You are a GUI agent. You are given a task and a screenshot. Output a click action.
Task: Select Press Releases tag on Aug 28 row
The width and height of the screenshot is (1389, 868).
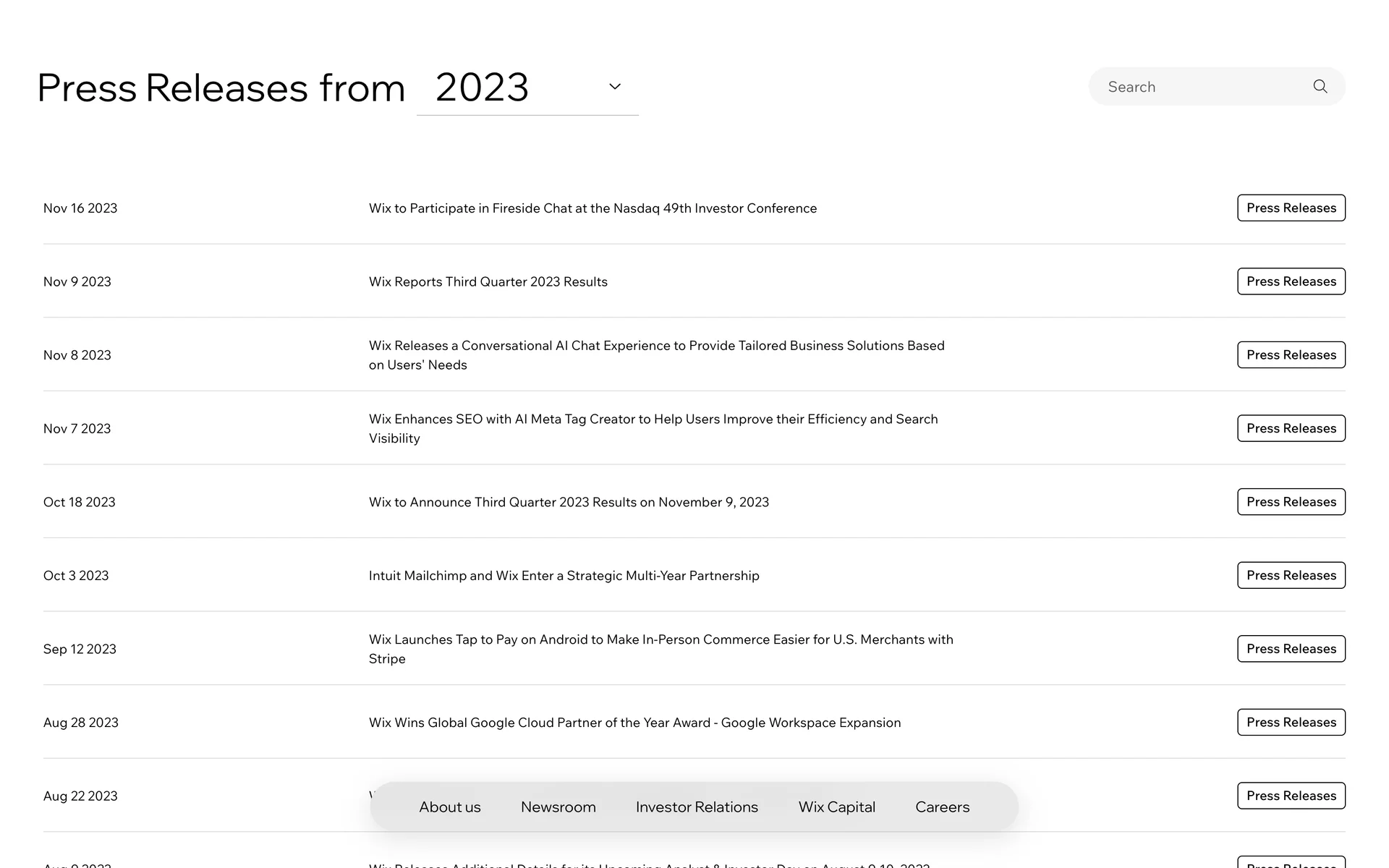pos(1291,723)
